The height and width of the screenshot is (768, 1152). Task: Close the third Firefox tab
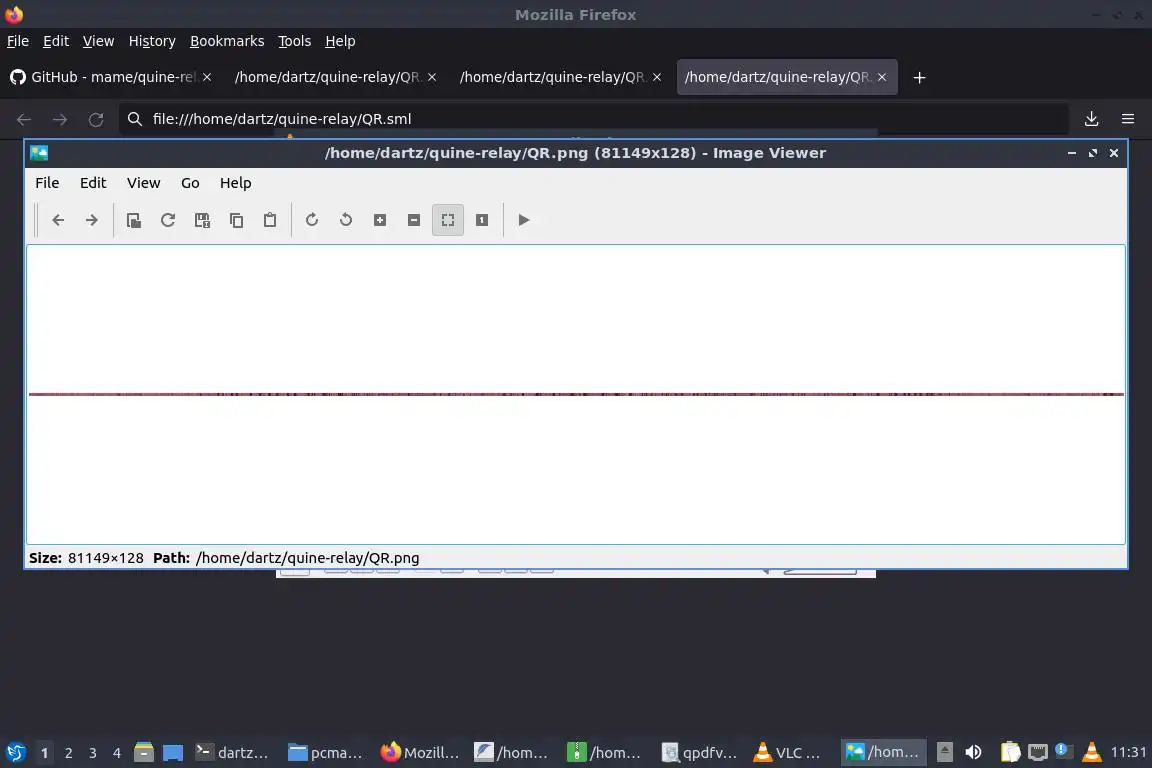pyautogui.click(x=657, y=77)
